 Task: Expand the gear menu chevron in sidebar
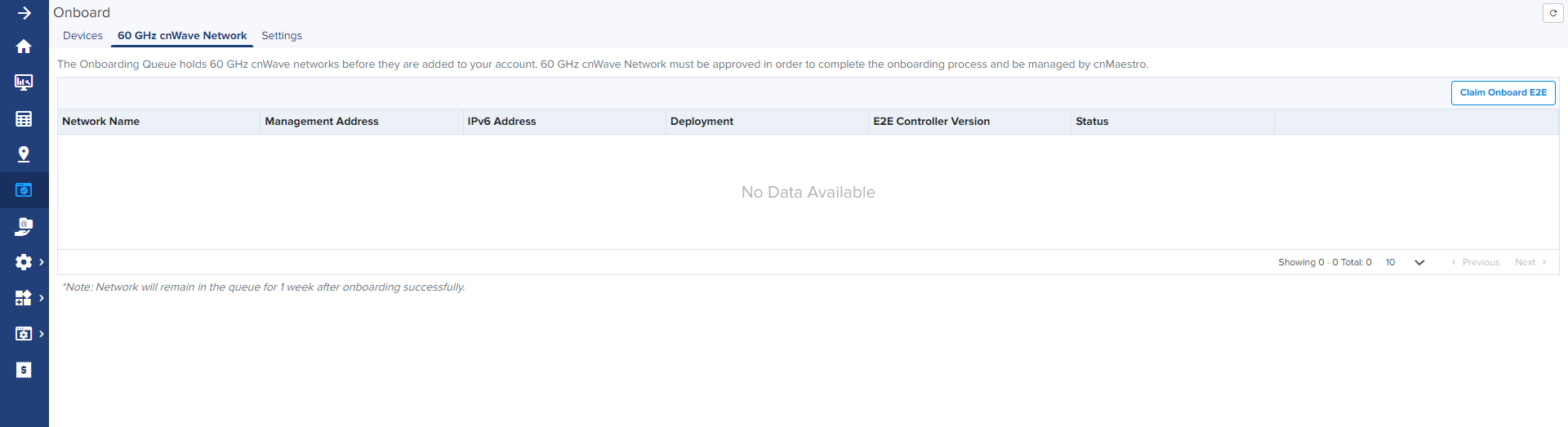click(x=42, y=262)
